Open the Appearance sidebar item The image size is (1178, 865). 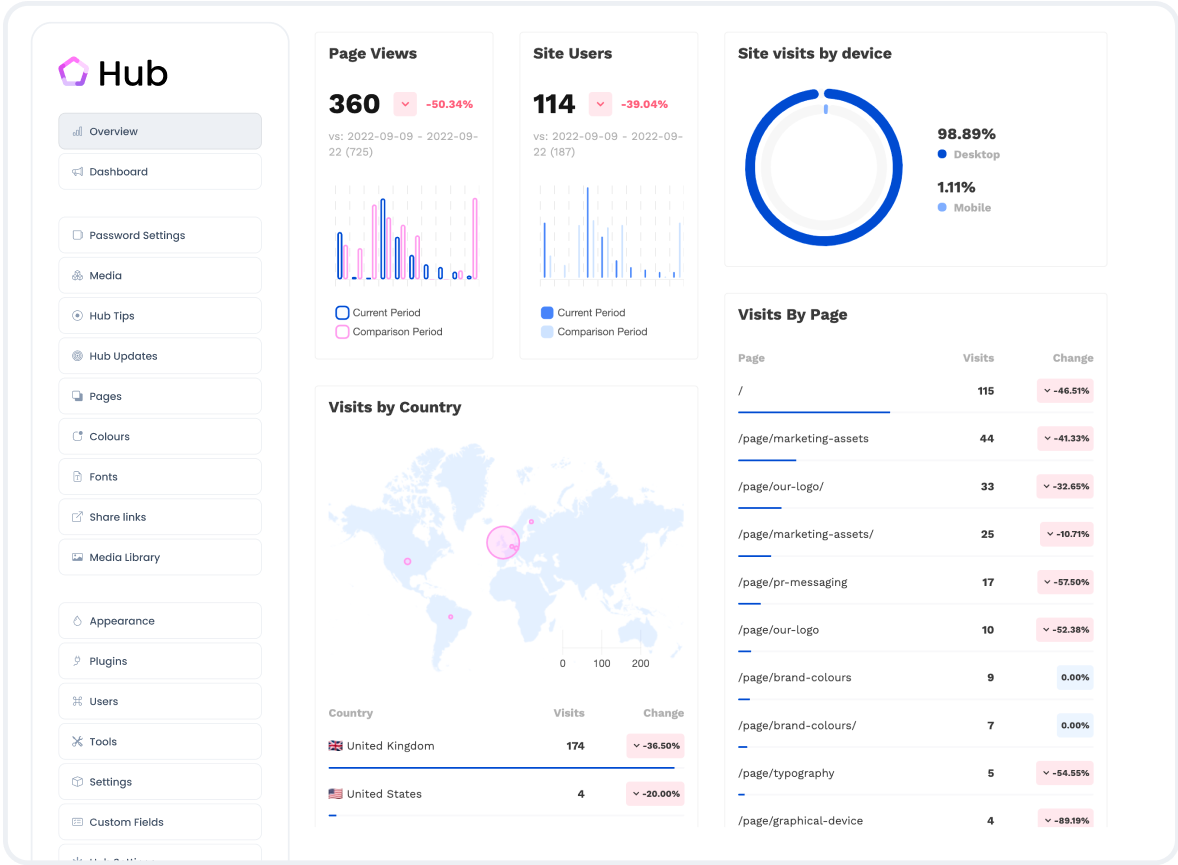(x=160, y=621)
